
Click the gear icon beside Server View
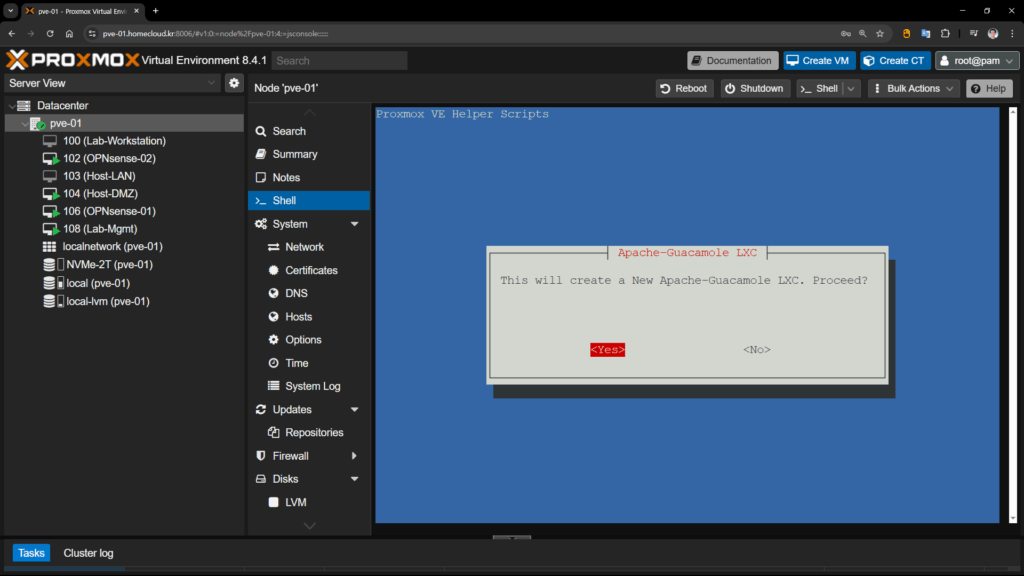pos(234,83)
